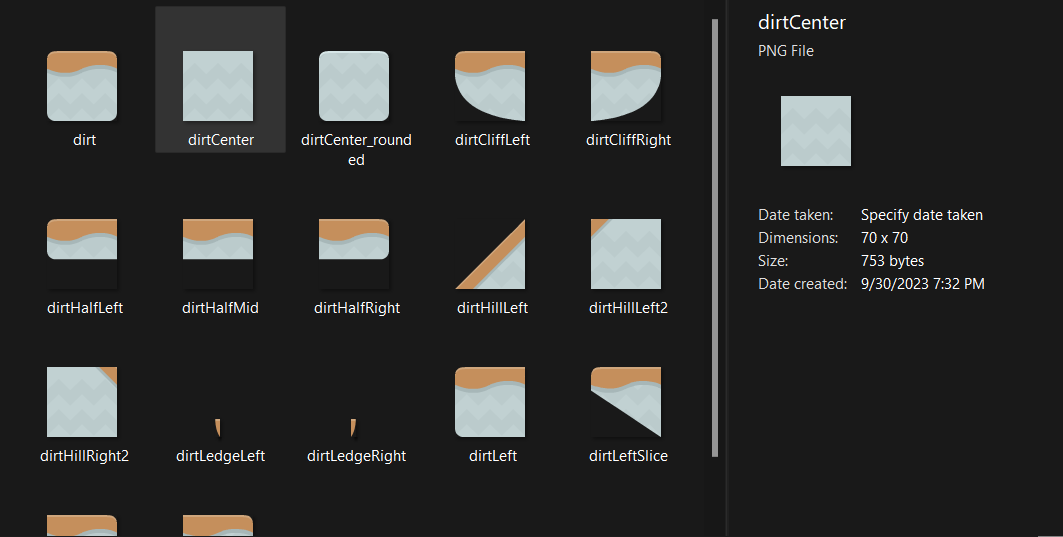The image size is (1063, 537).
Task: Click the 'PNG File' type label
Action: 786,51
